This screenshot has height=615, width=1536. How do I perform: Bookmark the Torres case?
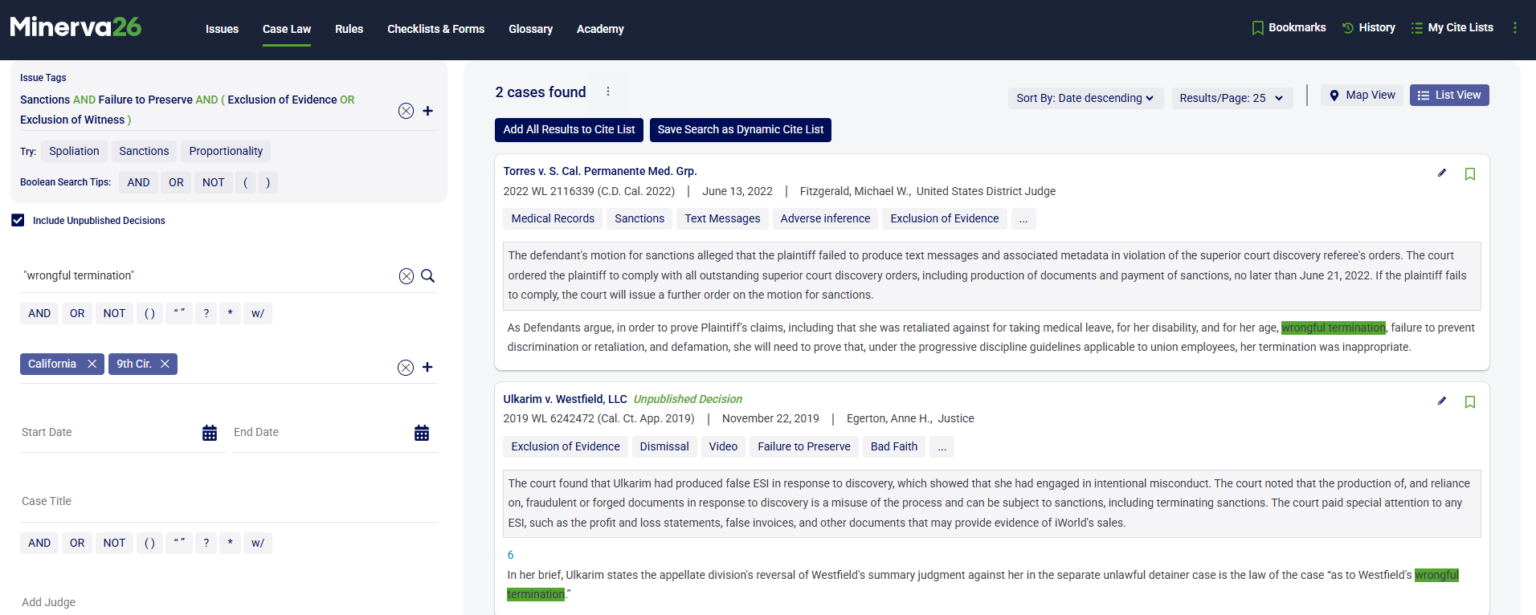pos(1470,174)
